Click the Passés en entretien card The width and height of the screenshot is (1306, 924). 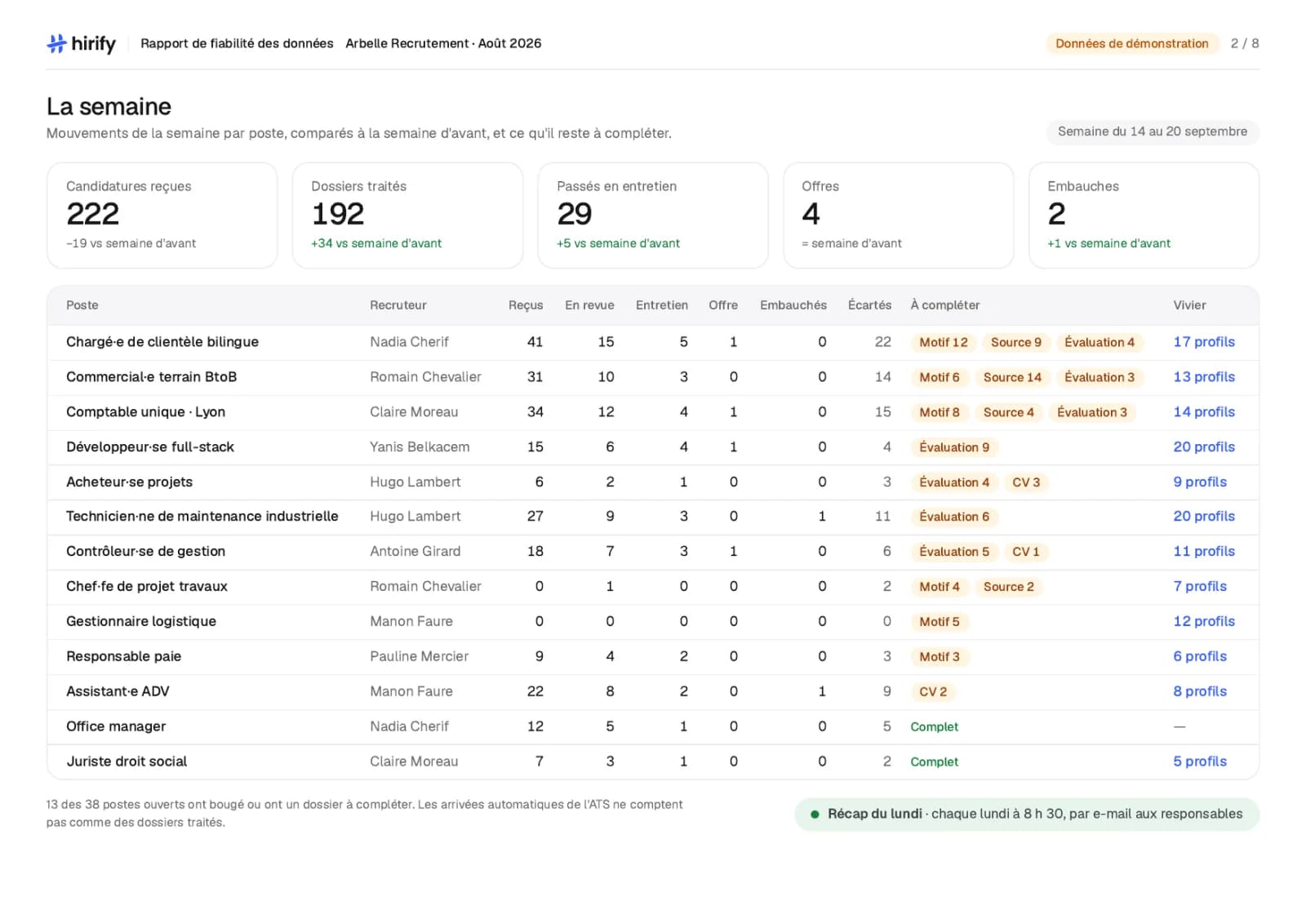653,215
